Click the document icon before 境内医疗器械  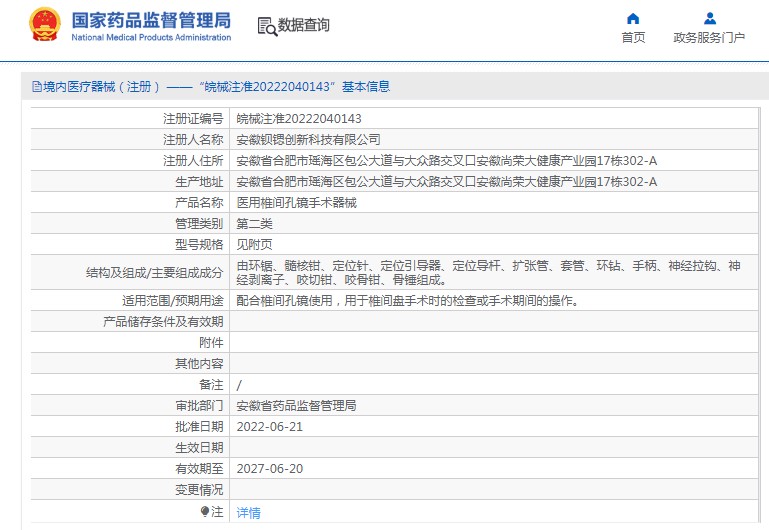coord(36,87)
